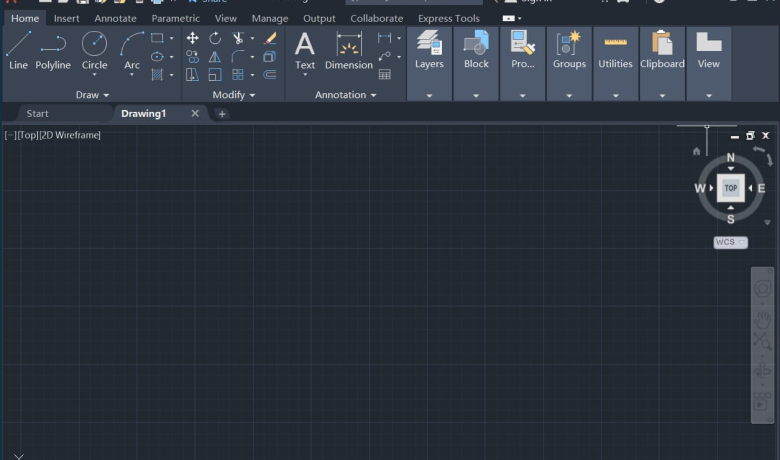Click the ViewCube home icon

tap(696, 151)
